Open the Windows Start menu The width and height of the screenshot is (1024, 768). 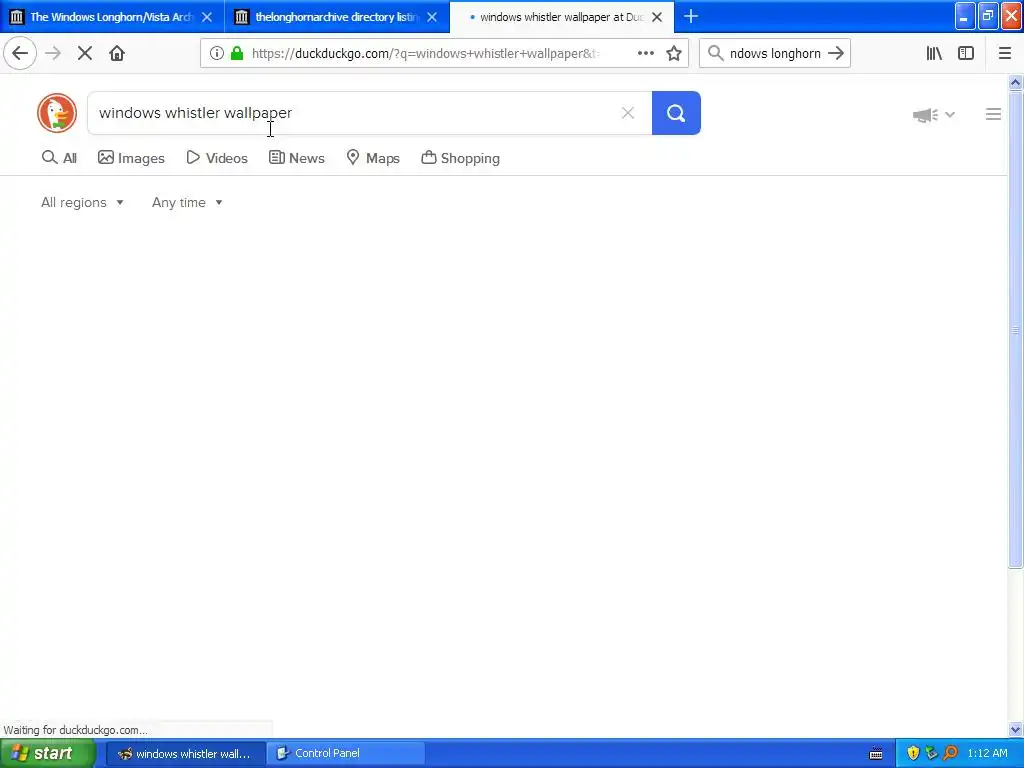48,754
